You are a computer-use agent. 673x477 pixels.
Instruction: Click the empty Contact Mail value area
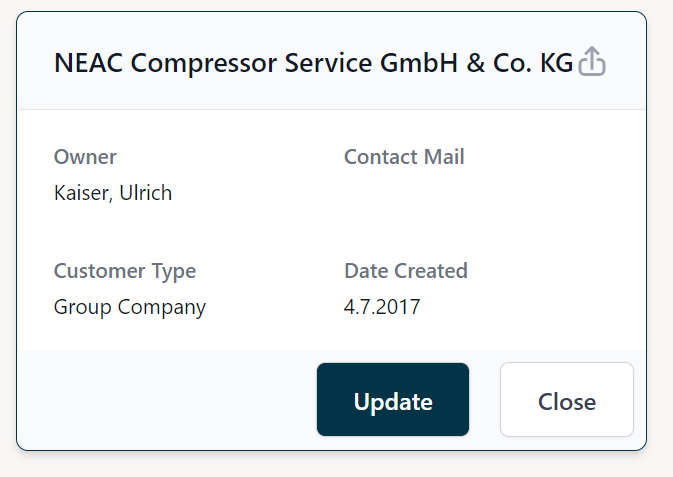[404, 193]
